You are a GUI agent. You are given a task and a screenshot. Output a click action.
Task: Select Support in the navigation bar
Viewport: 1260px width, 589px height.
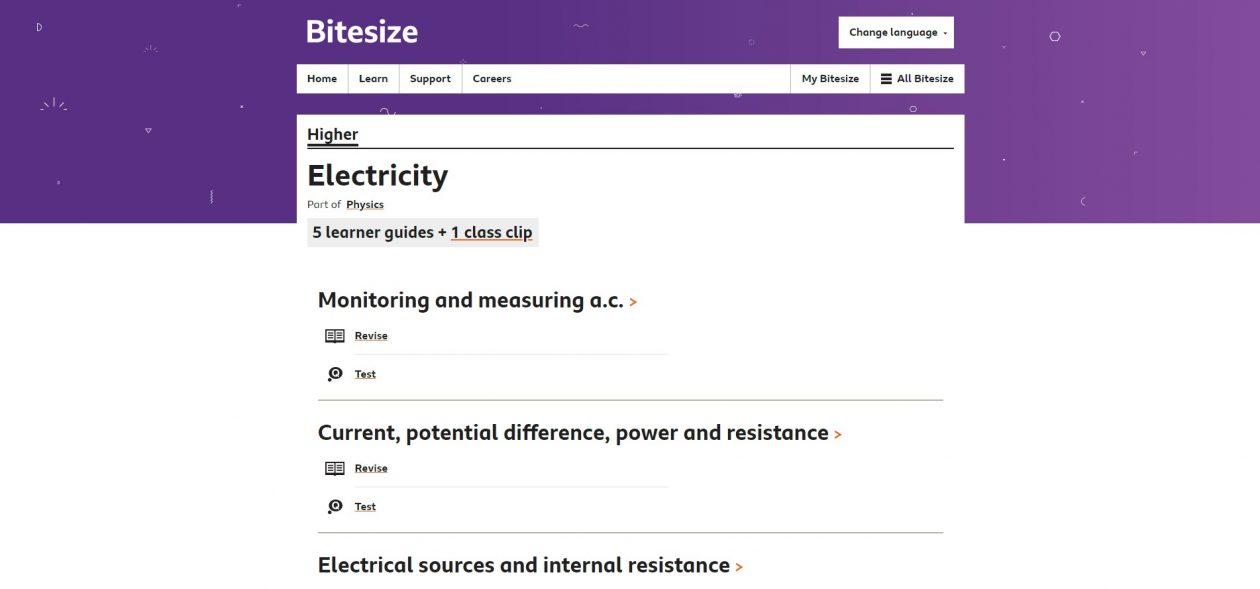point(430,79)
